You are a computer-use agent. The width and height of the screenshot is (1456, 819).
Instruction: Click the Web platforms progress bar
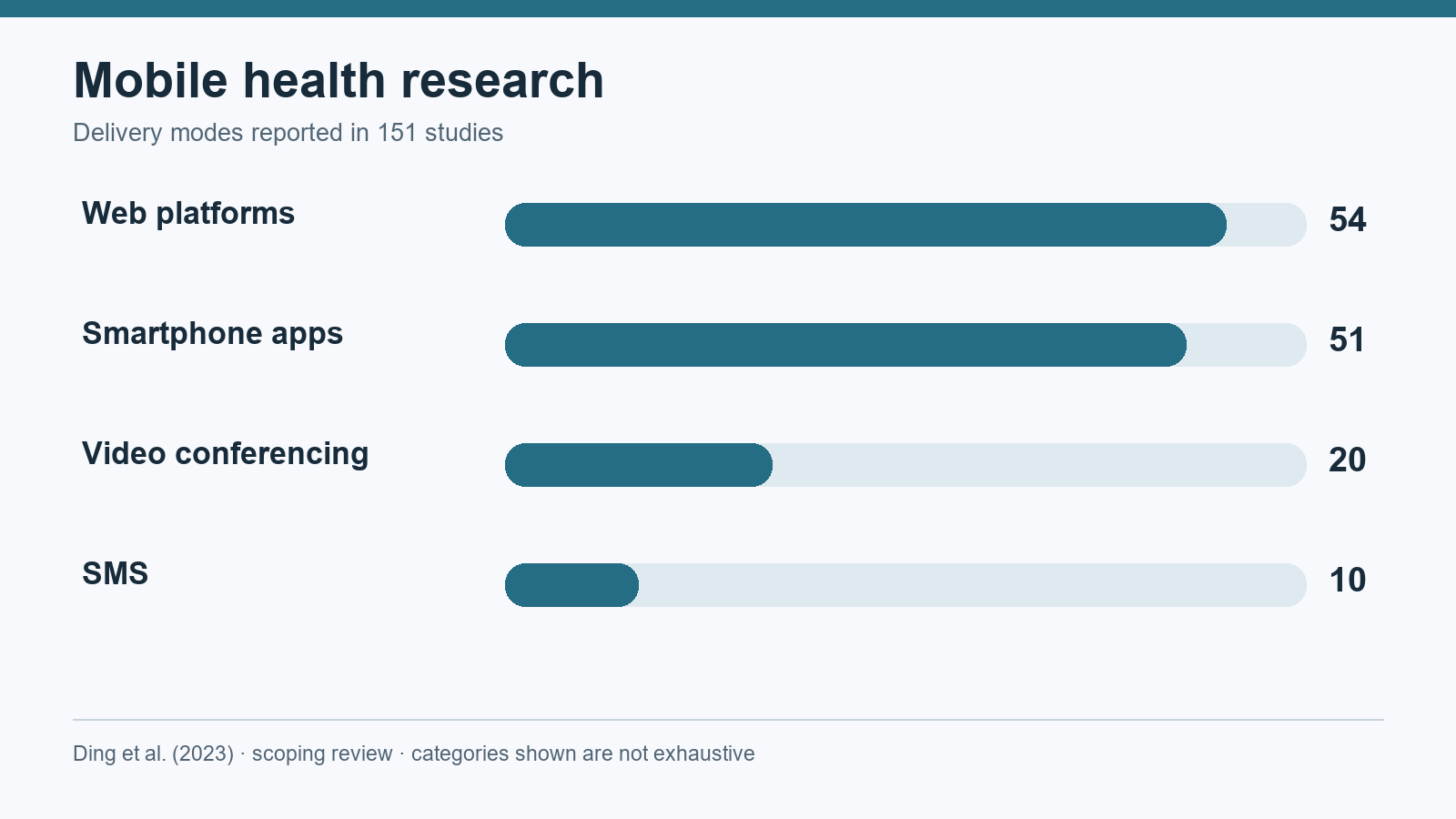[905, 225]
